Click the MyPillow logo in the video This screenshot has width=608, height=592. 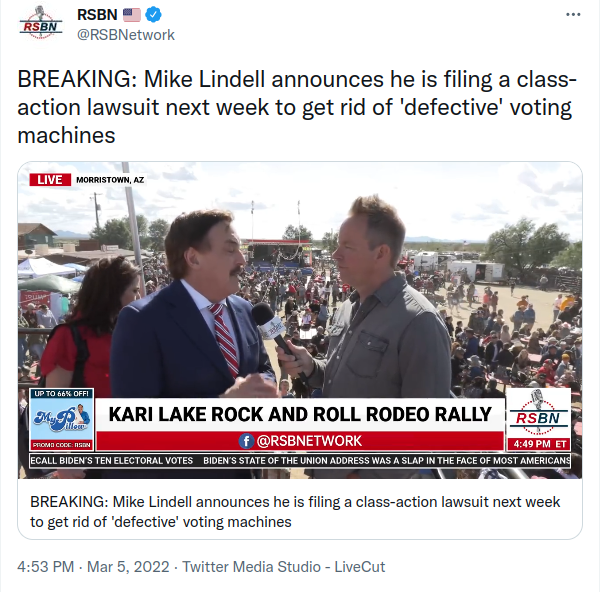[62, 420]
